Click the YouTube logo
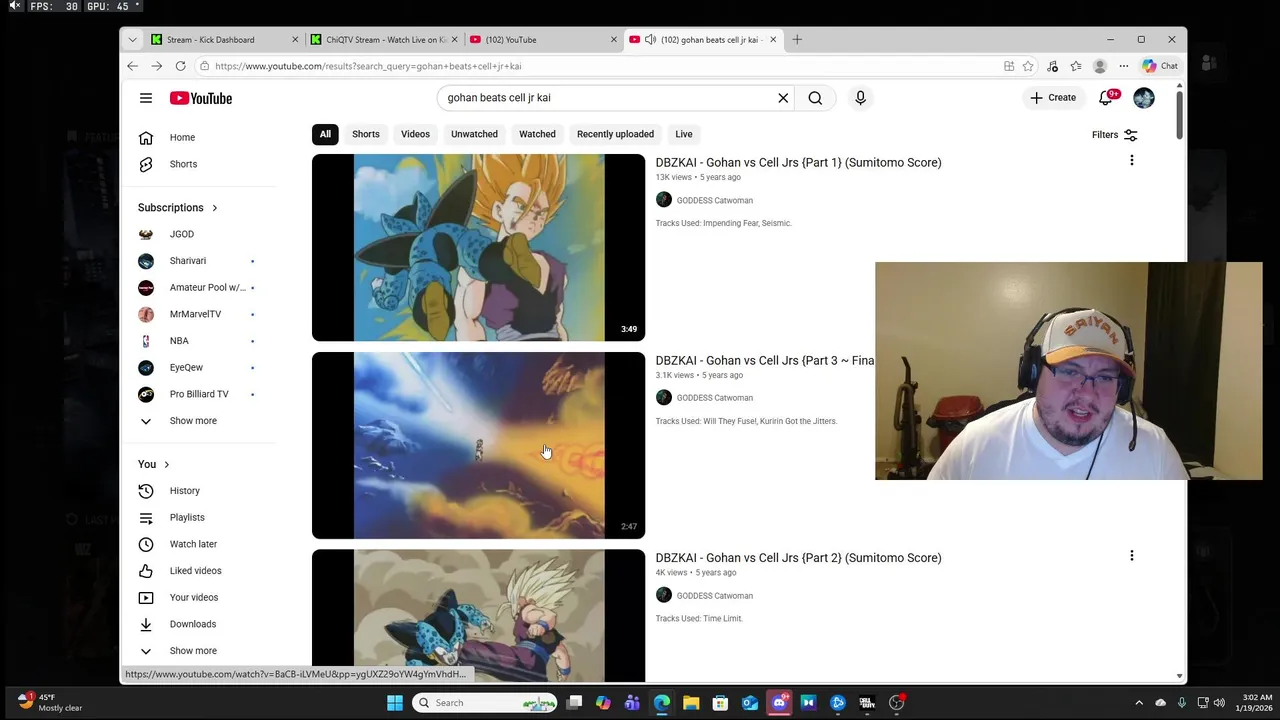This screenshot has width=1280, height=720. (201, 98)
